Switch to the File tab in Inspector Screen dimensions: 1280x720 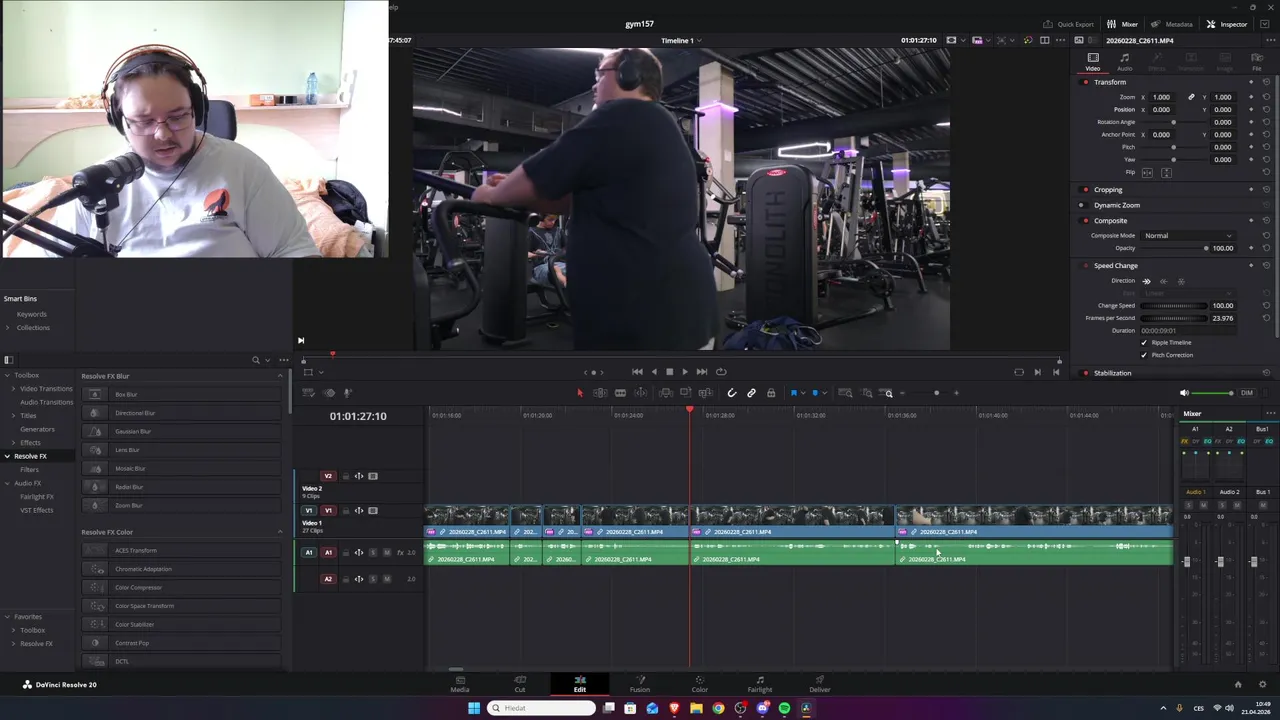[1257, 62]
